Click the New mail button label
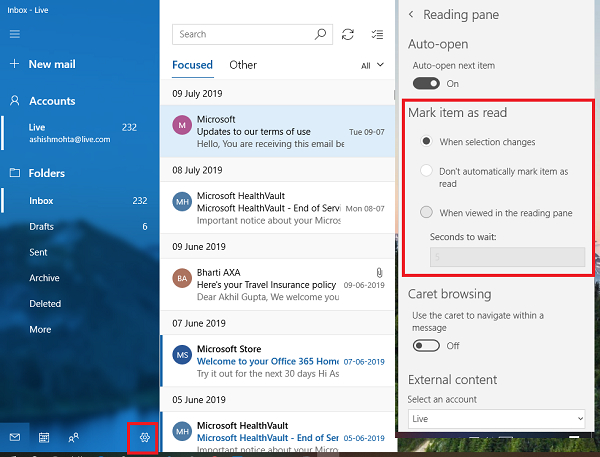Screen dimensions: 600x457 tap(52, 64)
